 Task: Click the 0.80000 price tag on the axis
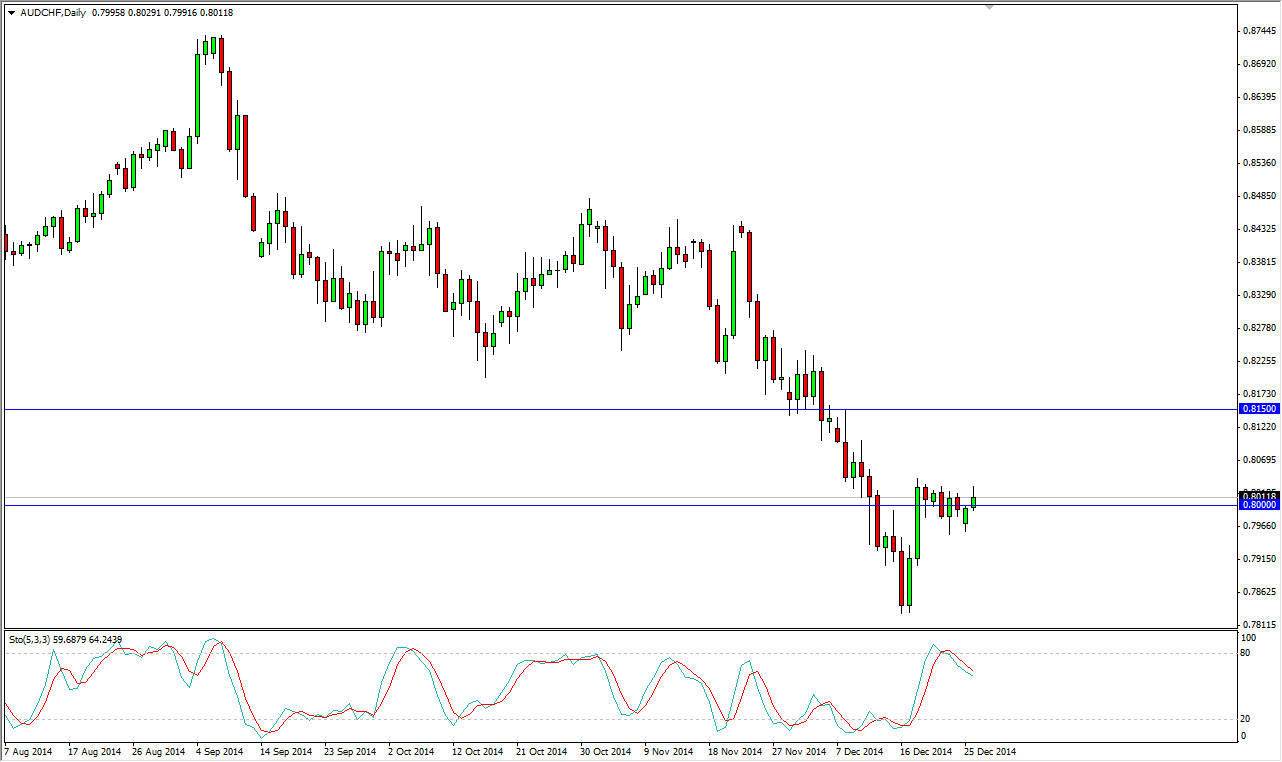pyautogui.click(x=1259, y=506)
